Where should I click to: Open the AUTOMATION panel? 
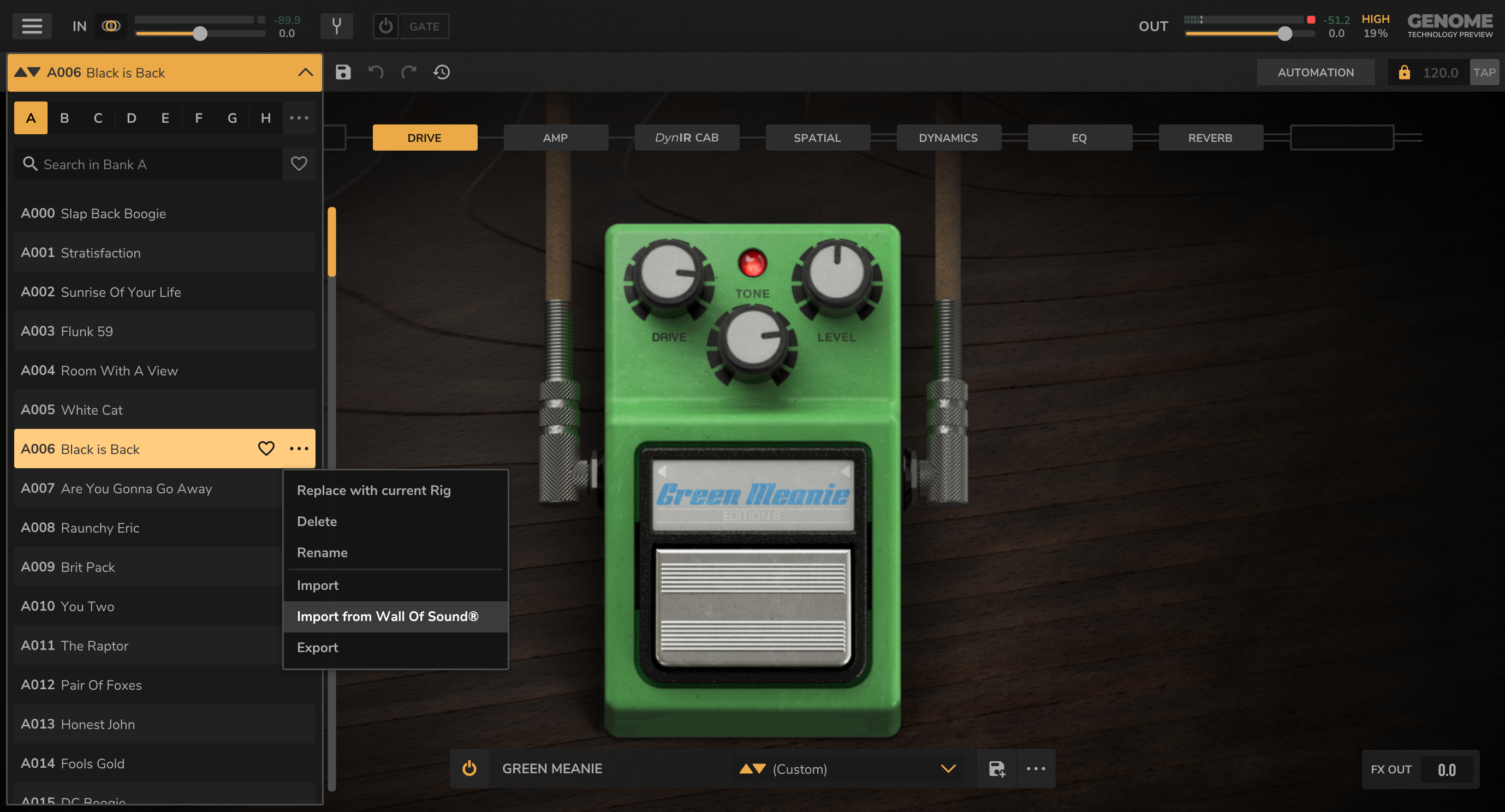(1315, 73)
